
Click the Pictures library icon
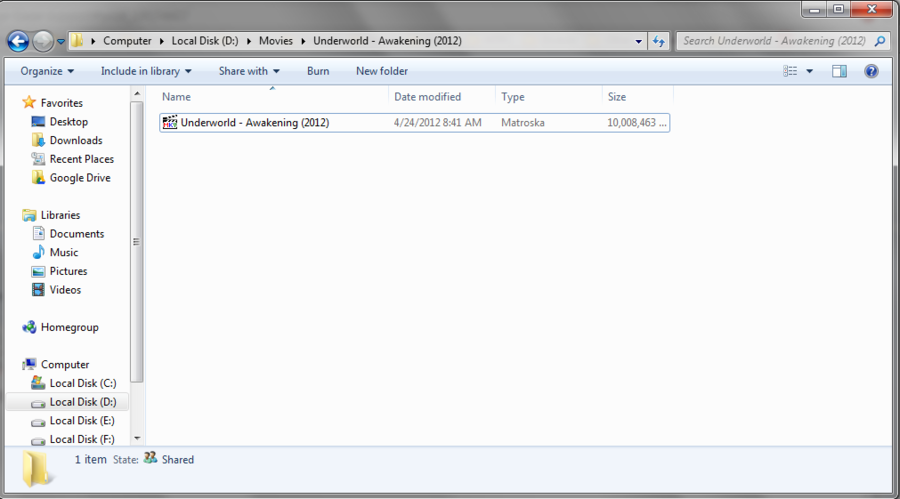[38, 271]
